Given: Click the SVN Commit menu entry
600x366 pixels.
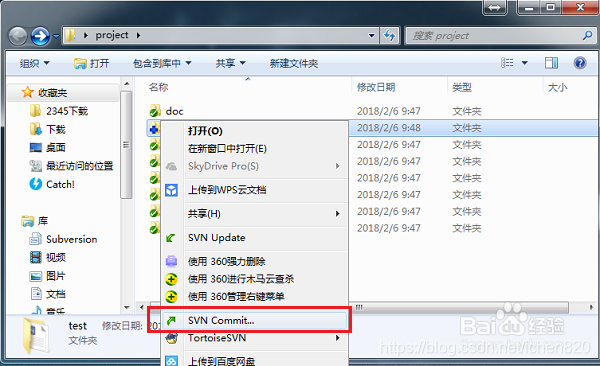Looking at the screenshot, I should 254,320.
